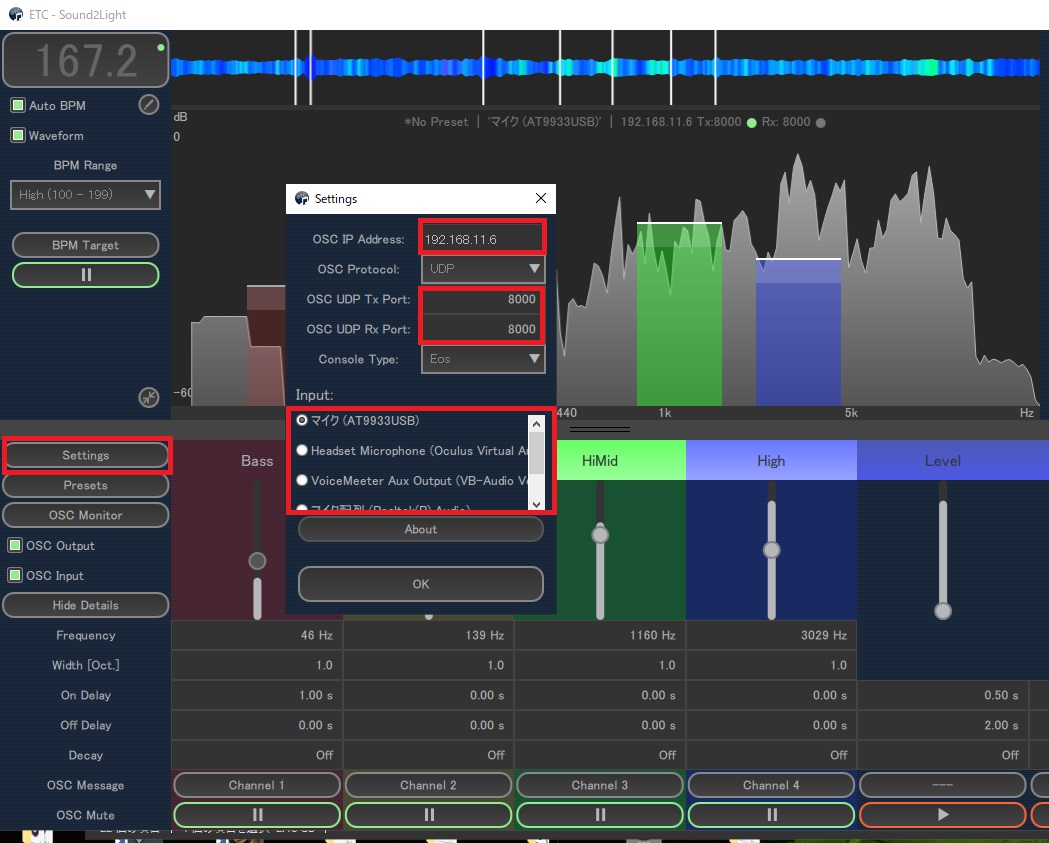This screenshot has height=843, width=1049.
Task: Click the tap-tempo icon beside Auto BPM
Action: [149, 104]
